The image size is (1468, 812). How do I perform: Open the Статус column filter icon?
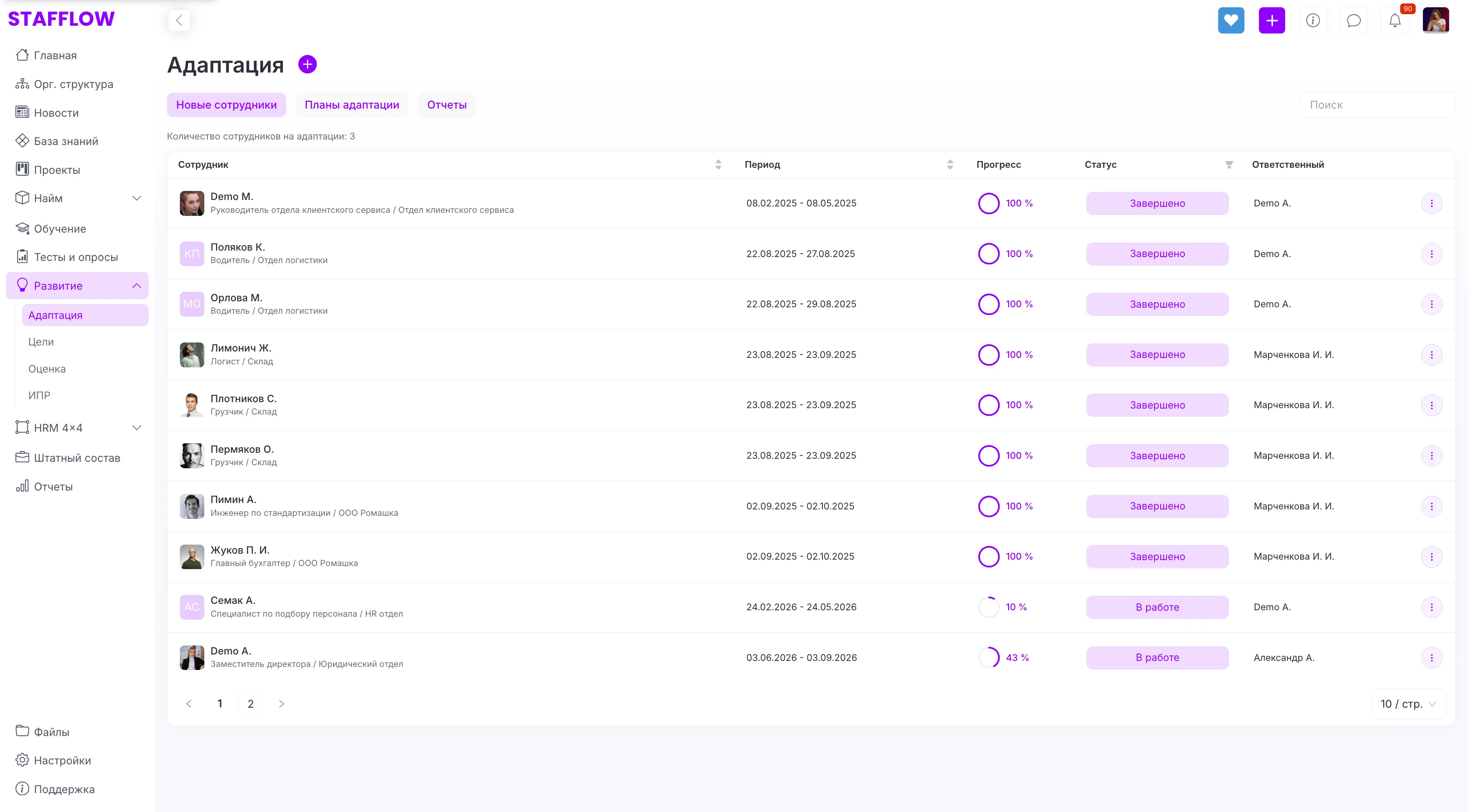coord(1228,165)
